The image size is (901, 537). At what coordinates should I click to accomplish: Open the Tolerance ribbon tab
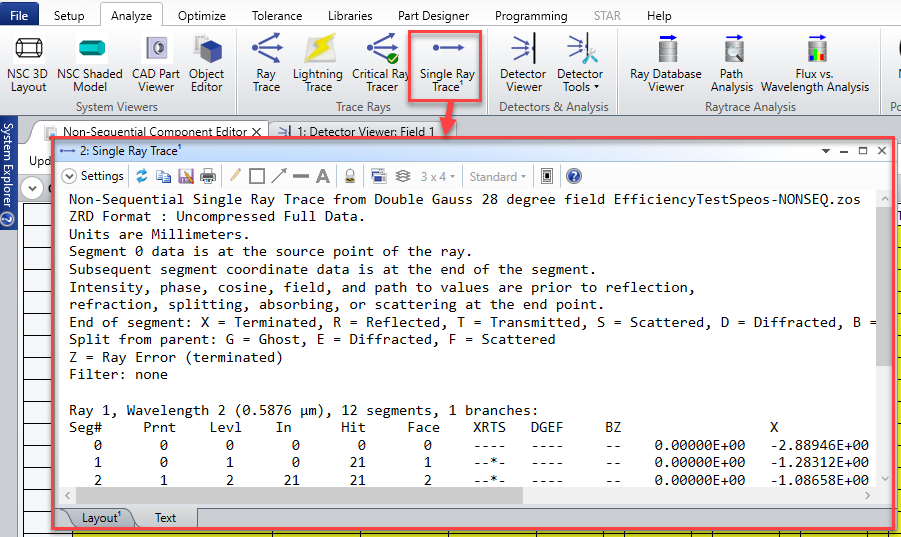[x=277, y=16]
